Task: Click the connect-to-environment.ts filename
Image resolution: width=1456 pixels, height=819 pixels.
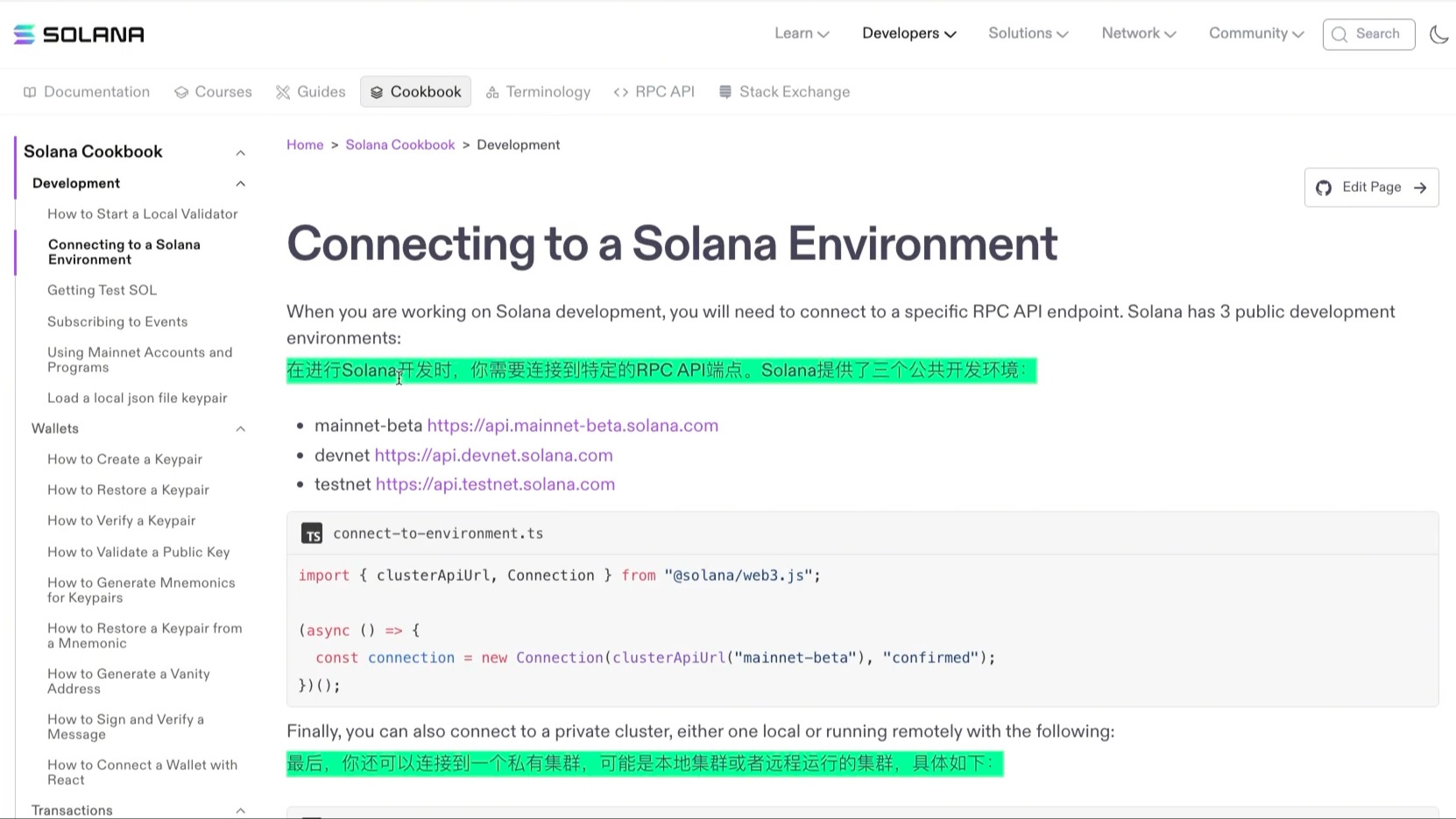Action: coord(438,533)
